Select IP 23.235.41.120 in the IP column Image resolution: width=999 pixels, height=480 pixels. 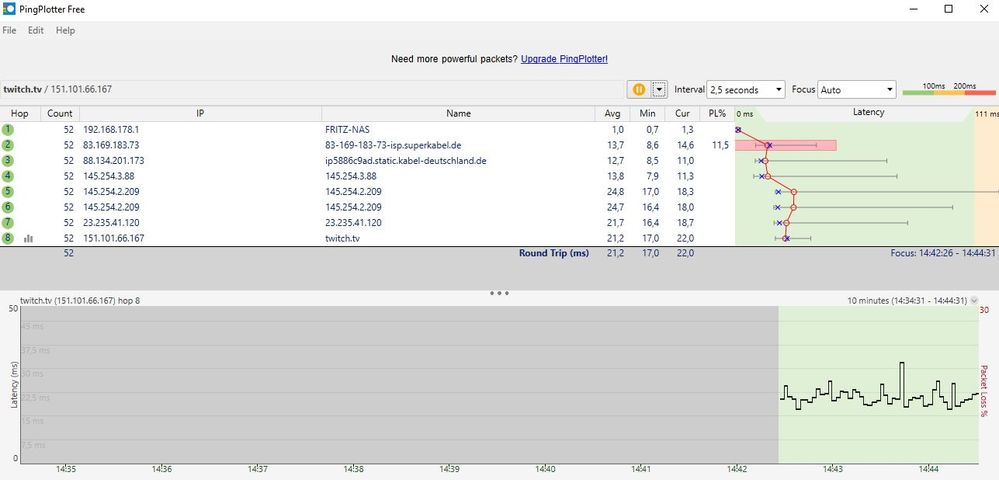coord(111,222)
